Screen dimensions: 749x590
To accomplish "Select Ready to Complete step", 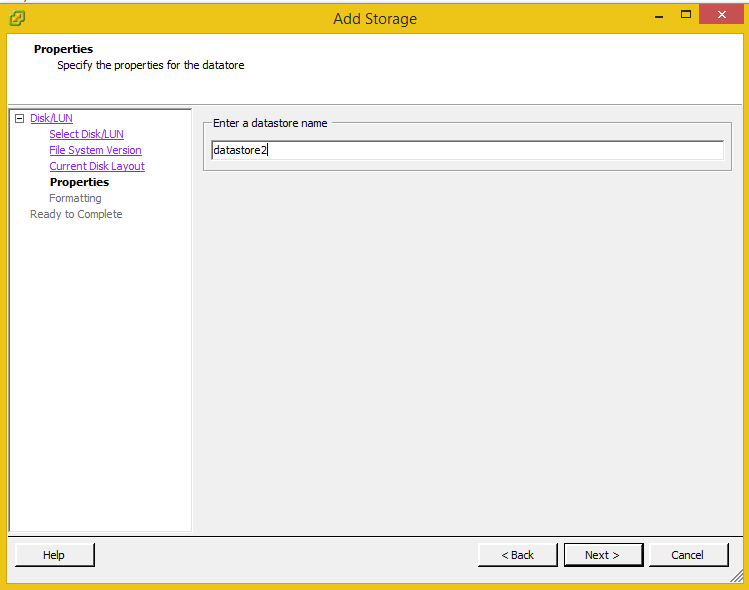I will click(x=76, y=214).
